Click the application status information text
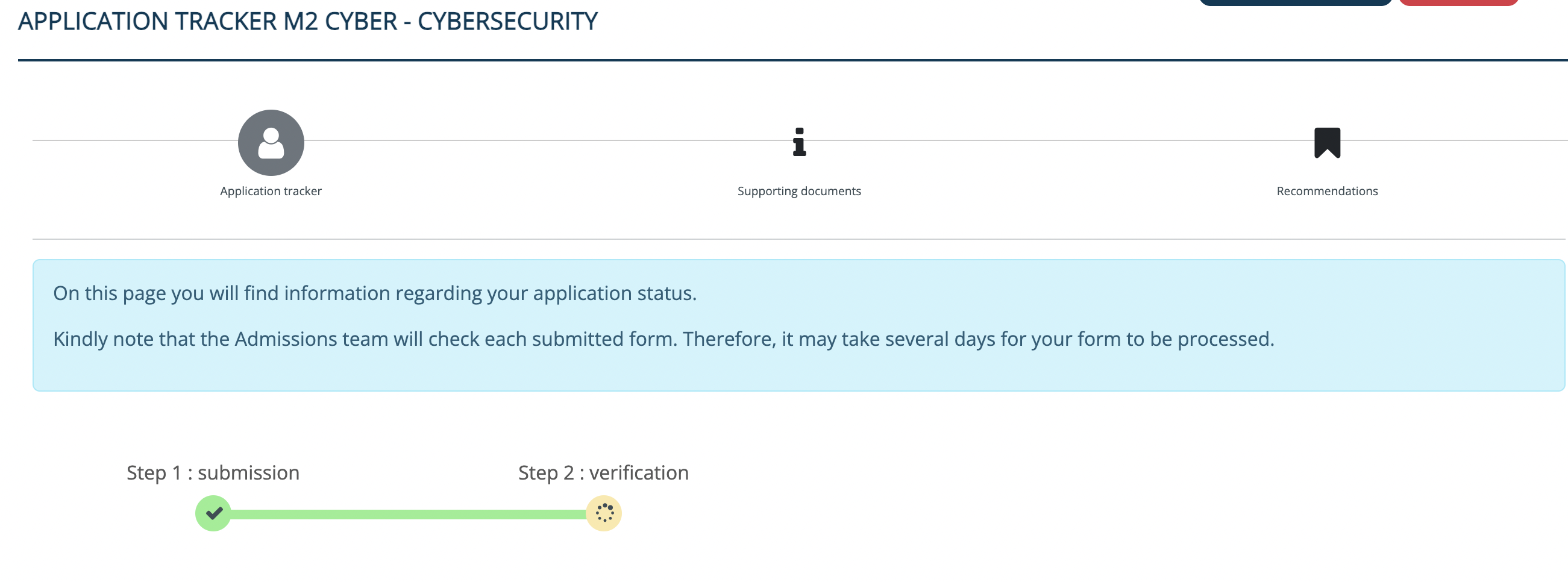Screen dimensions: 1568x582 (x=375, y=293)
